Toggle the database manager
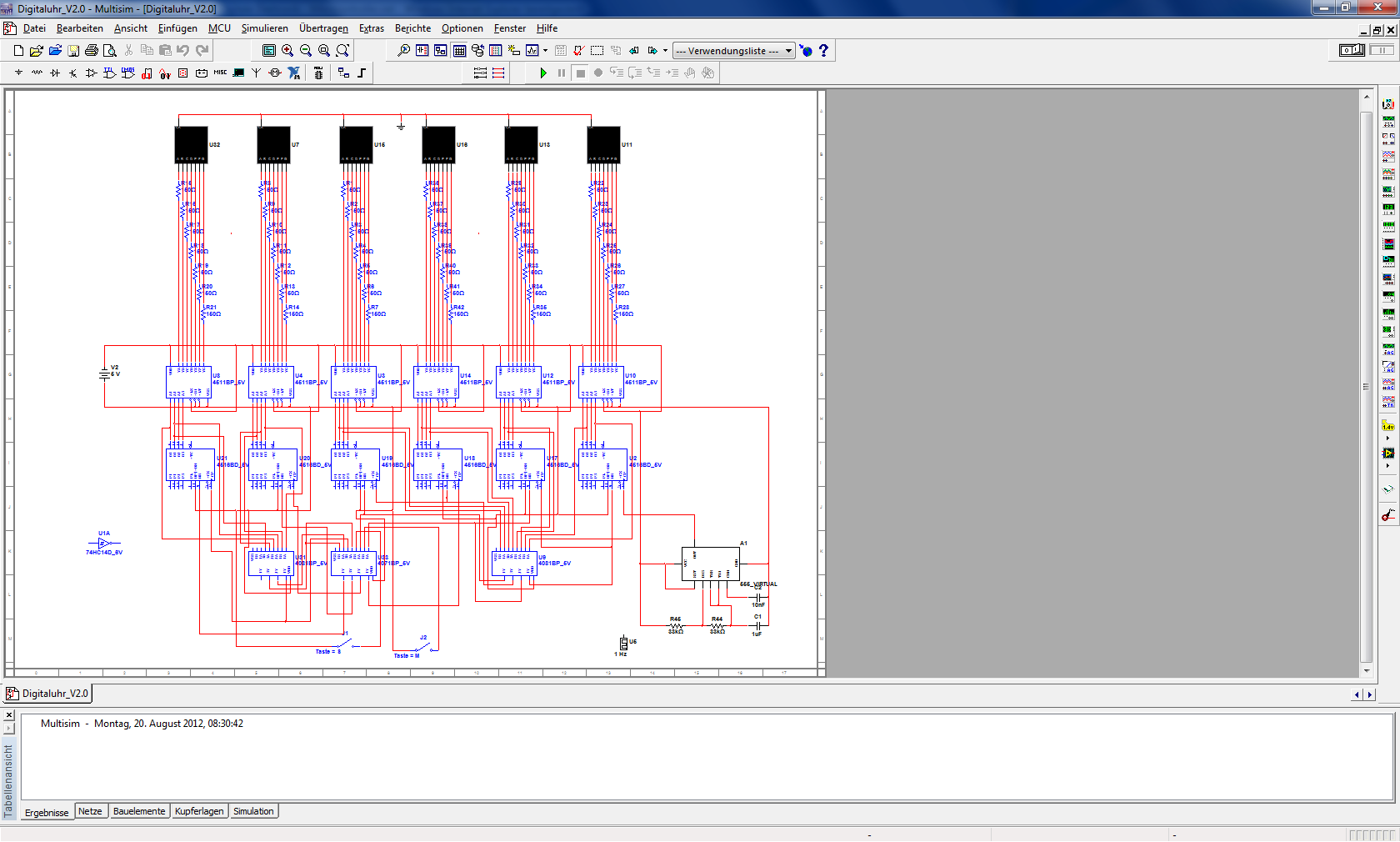This screenshot has width=1400, height=842. pos(477,51)
